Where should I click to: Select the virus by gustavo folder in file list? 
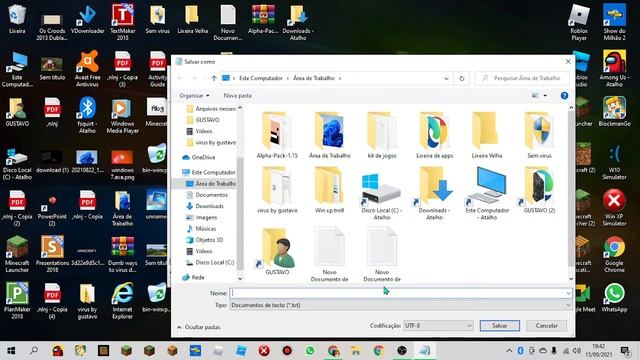tap(277, 190)
